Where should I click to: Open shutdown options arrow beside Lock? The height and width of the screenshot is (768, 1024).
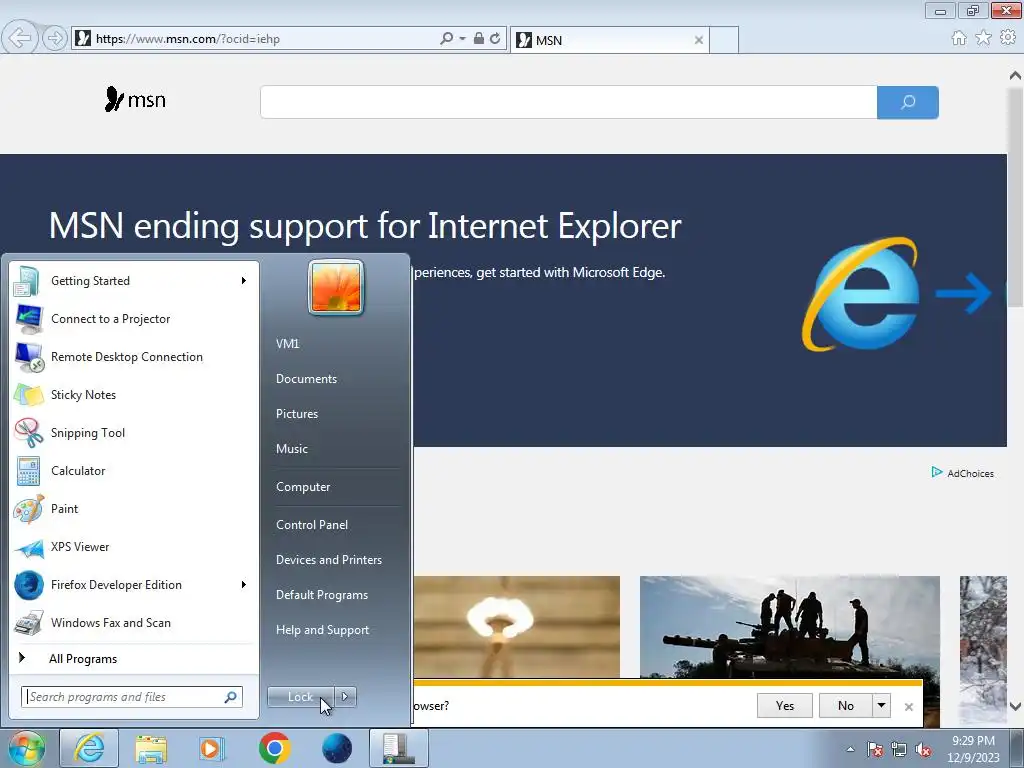coord(345,697)
